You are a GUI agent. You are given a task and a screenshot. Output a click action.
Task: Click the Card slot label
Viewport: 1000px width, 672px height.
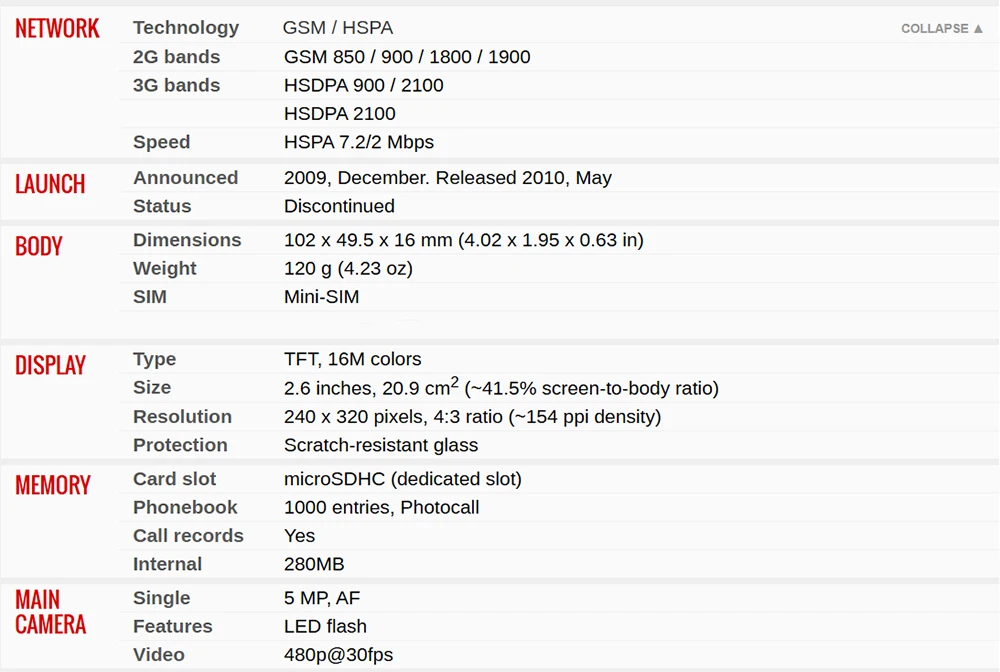point(174,479)
